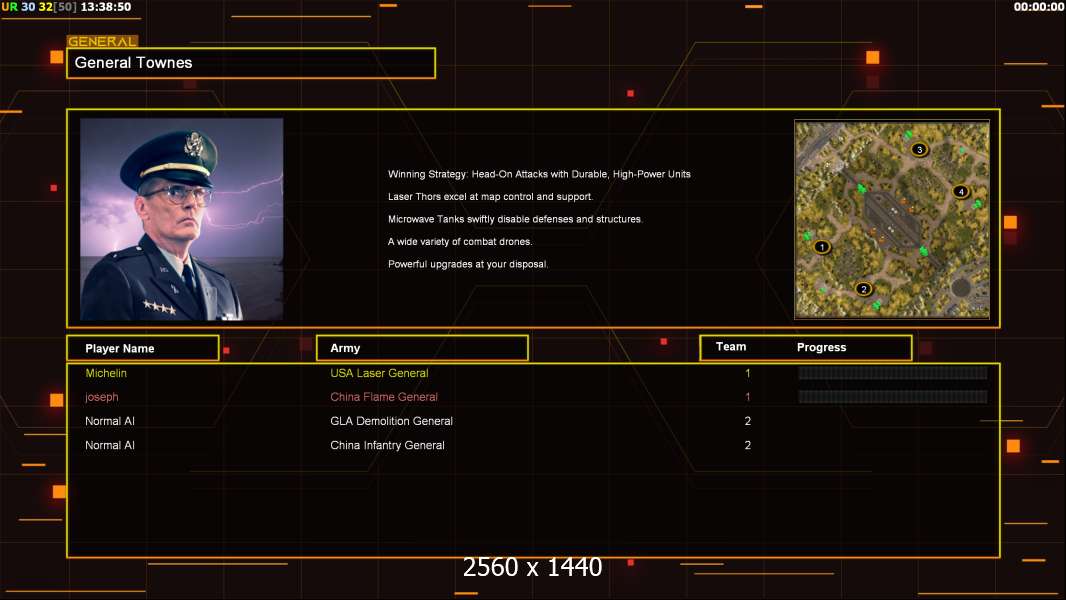Viewport: 1066px width, 600px height.
Task: Click the General Townes name field
Action: pyautogui.click(x=251, y=63)
